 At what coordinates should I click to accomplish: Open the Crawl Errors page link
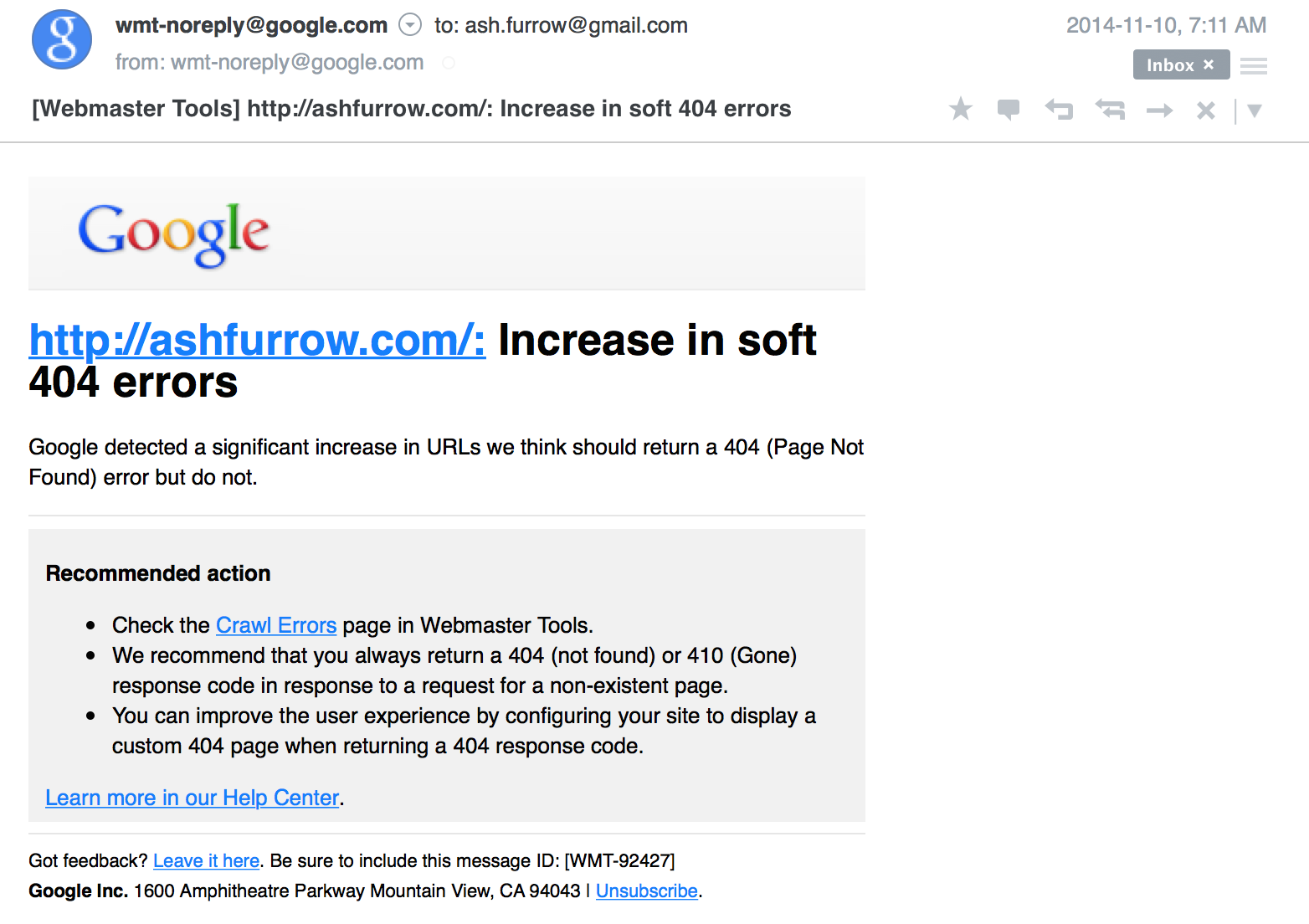click(x=276, y=625)
